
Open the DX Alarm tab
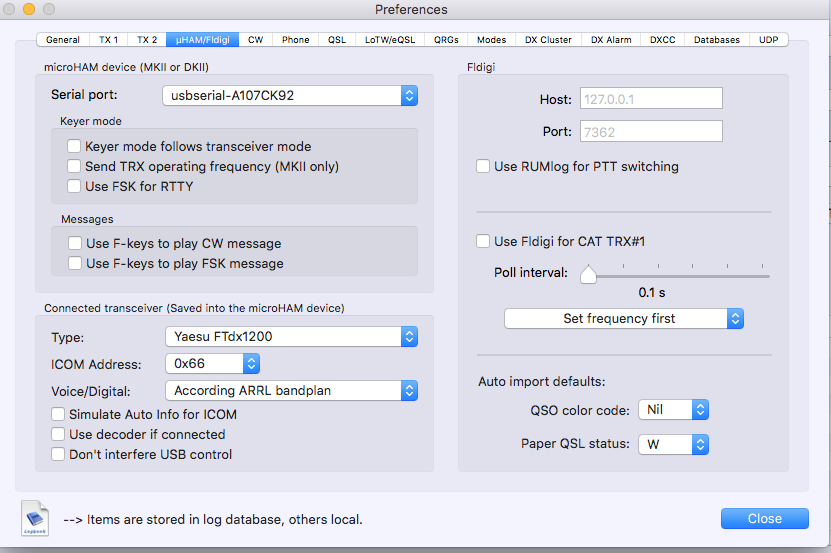(x=611, y=40)
